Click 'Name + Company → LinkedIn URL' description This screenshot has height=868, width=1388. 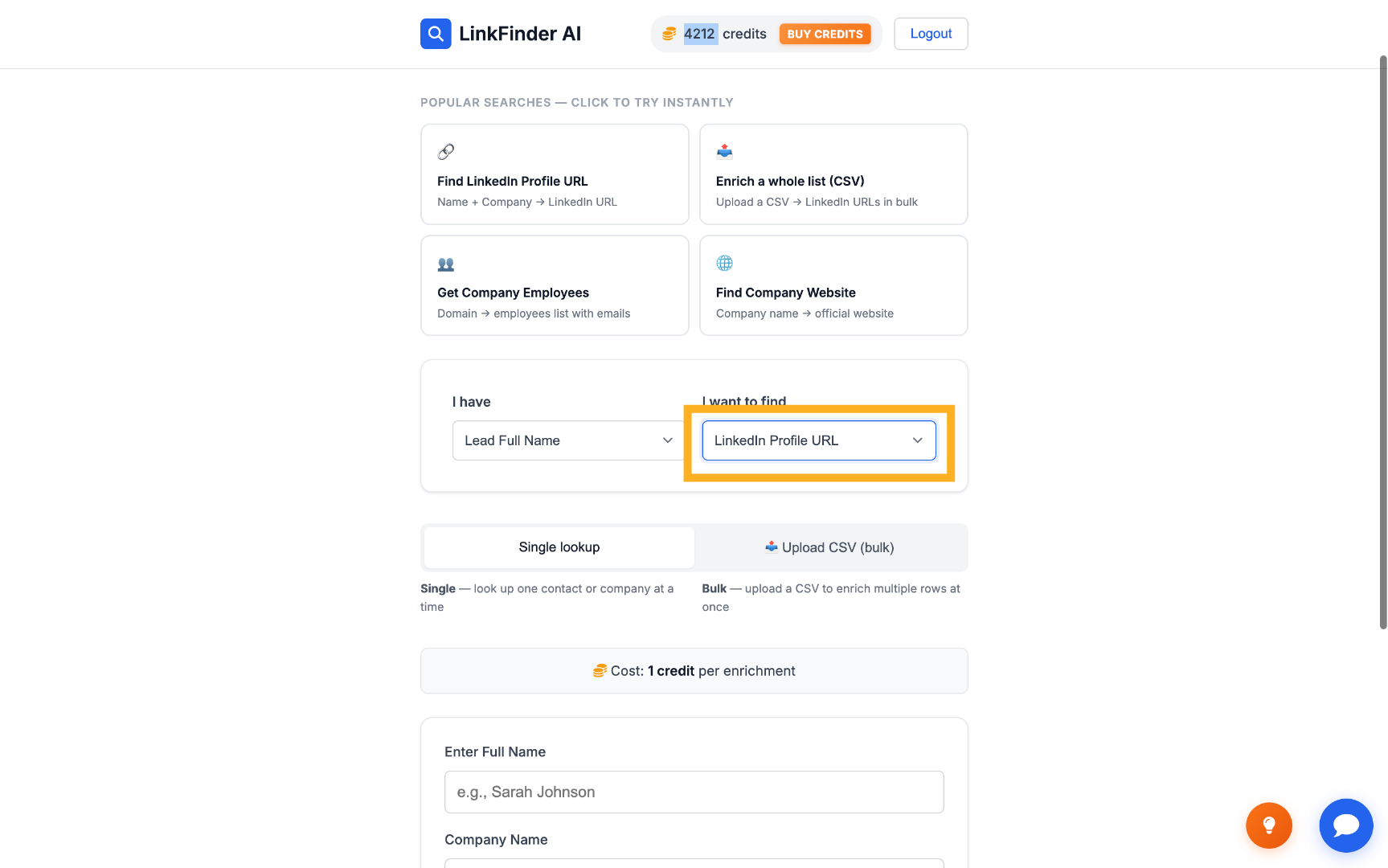pyautogui.click(x=527, y=203)
